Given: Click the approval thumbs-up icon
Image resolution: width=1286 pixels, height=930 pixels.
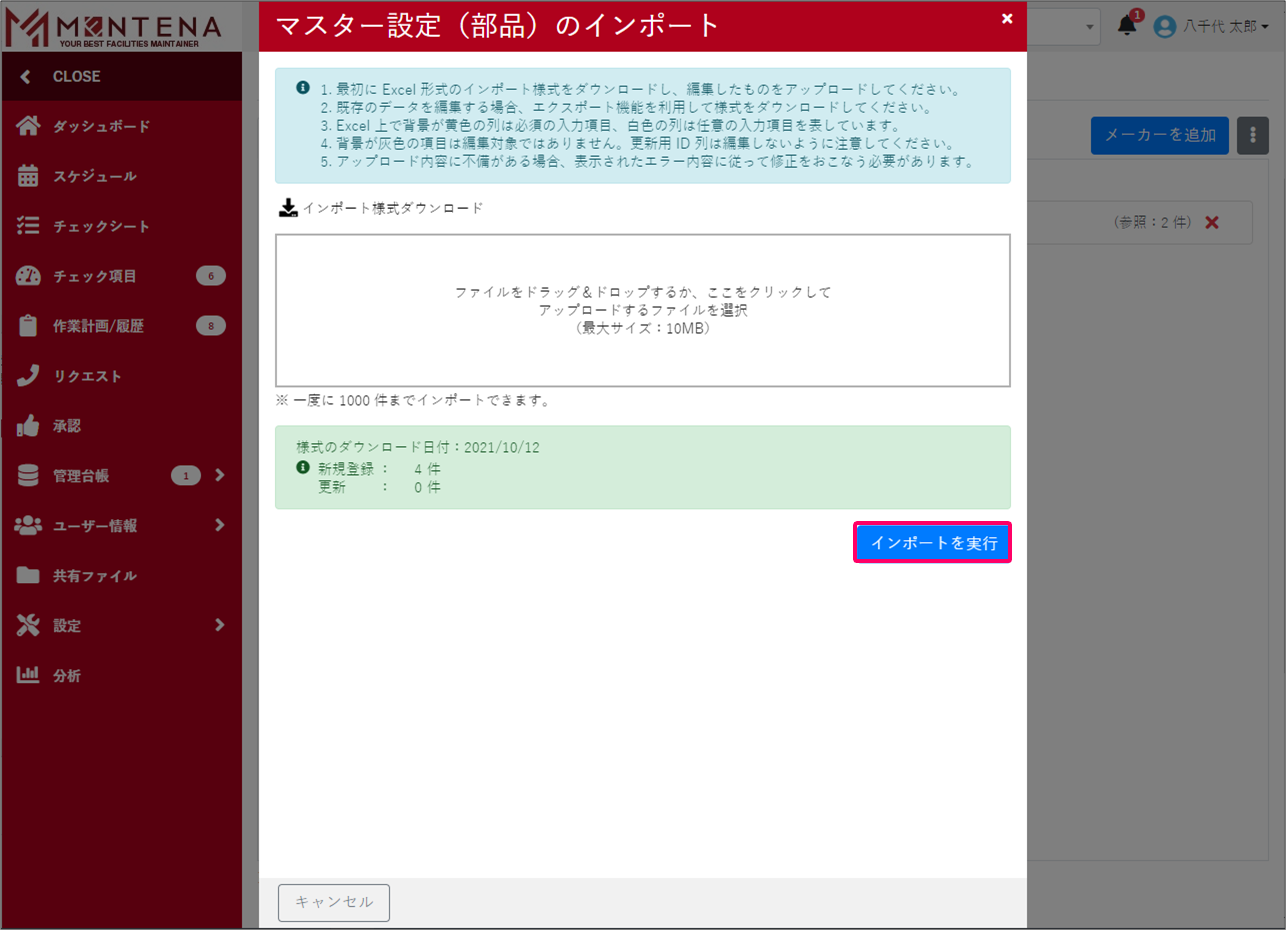Looking at the screenshot, I should pyautogui.click(x=28, y=426).
